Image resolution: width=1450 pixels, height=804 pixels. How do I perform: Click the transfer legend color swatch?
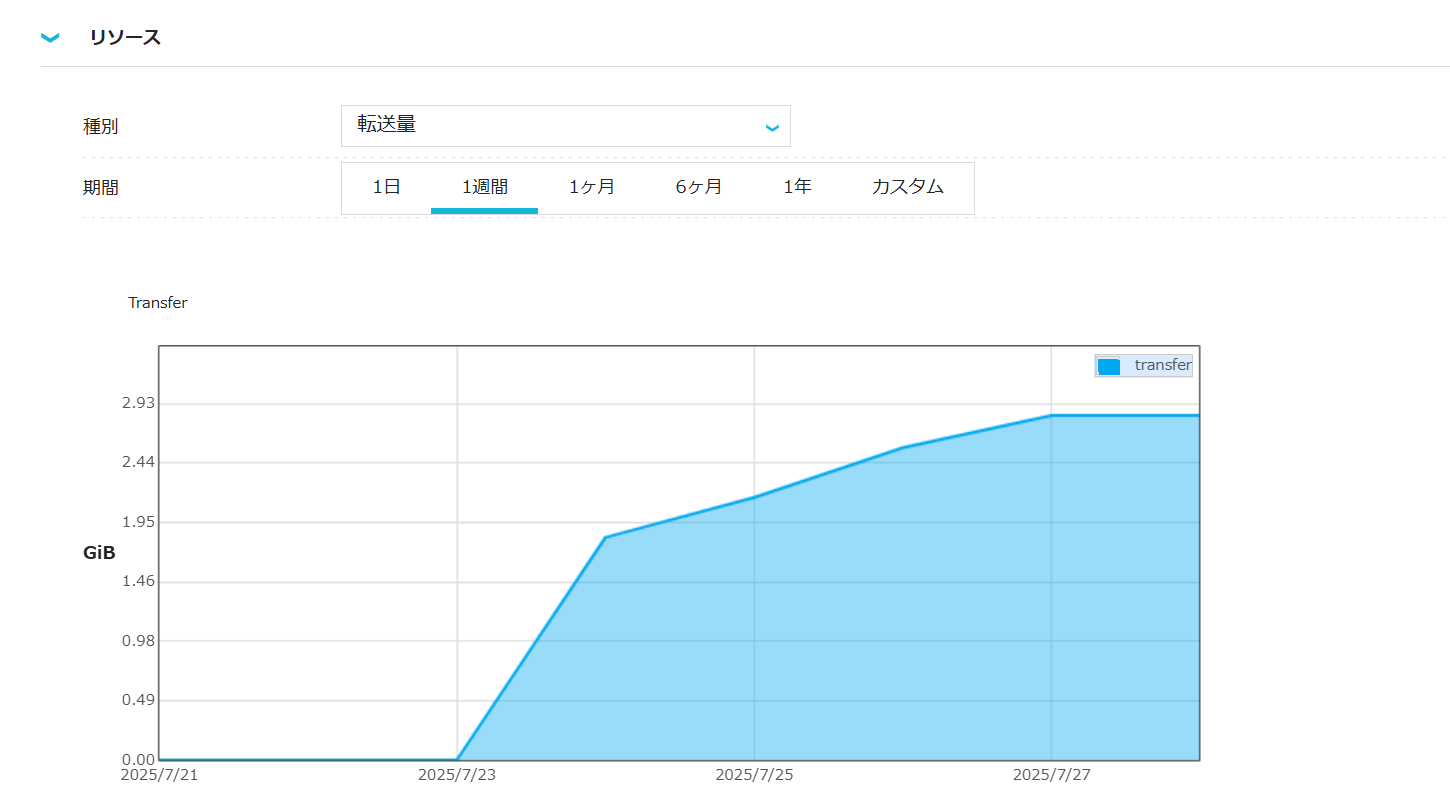tap(1108, 366)
